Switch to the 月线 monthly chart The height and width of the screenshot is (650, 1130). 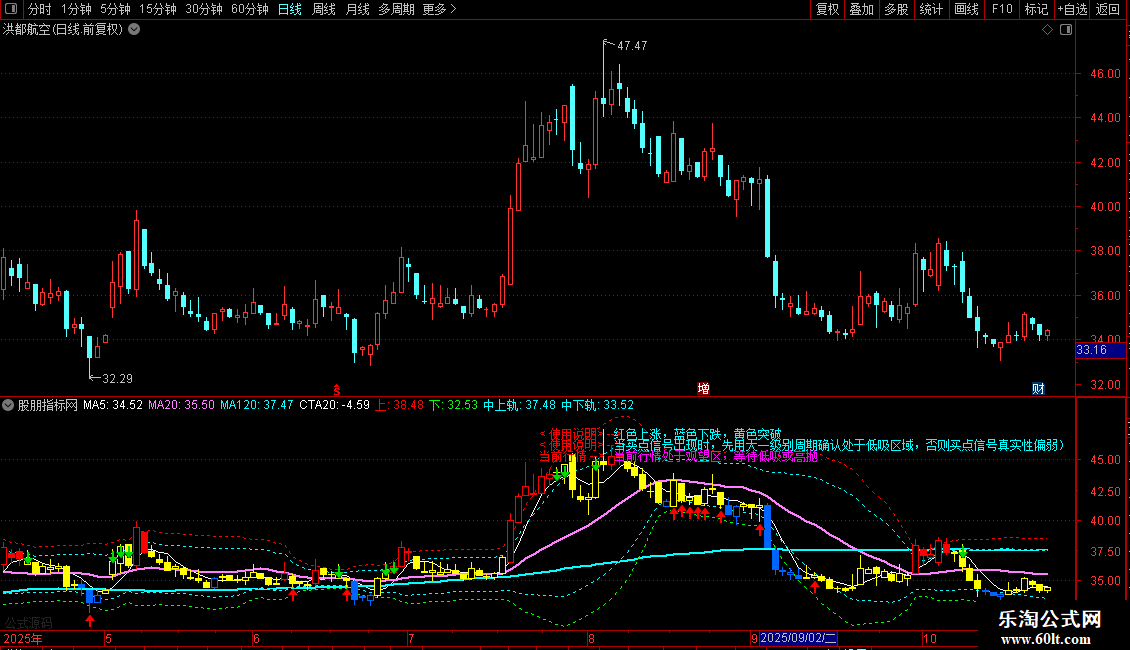tap(357, 9)
